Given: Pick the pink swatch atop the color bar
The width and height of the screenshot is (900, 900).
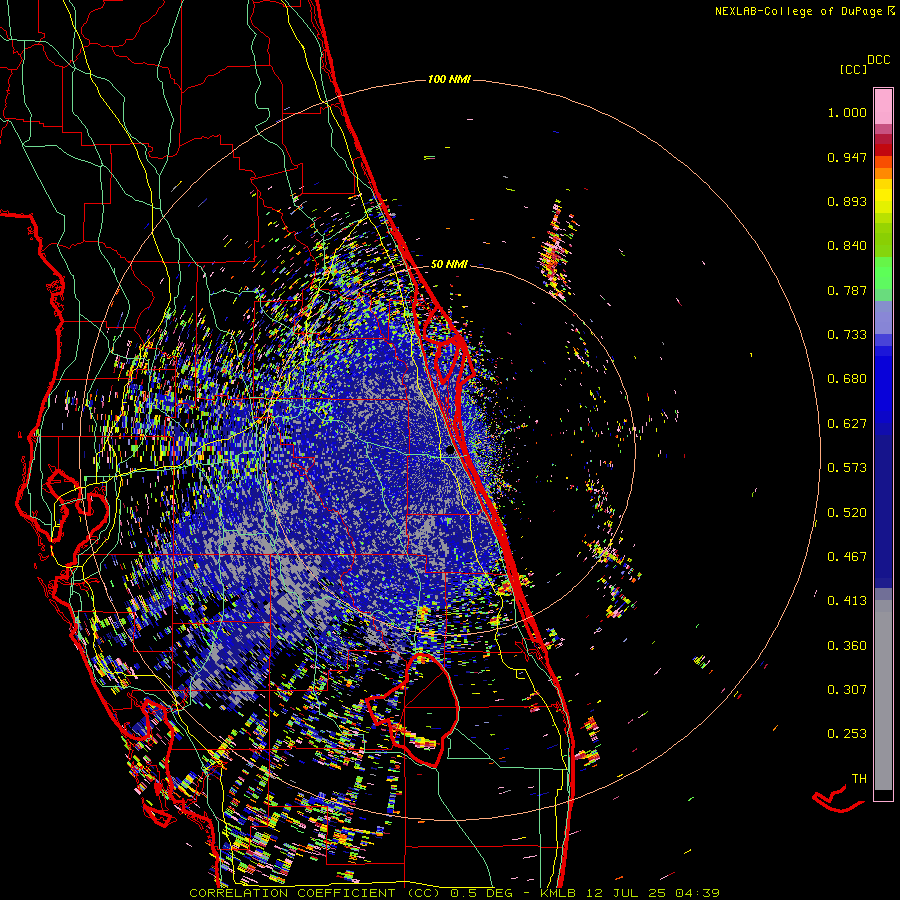Looking at the screenshot, I should coord(883,107).
